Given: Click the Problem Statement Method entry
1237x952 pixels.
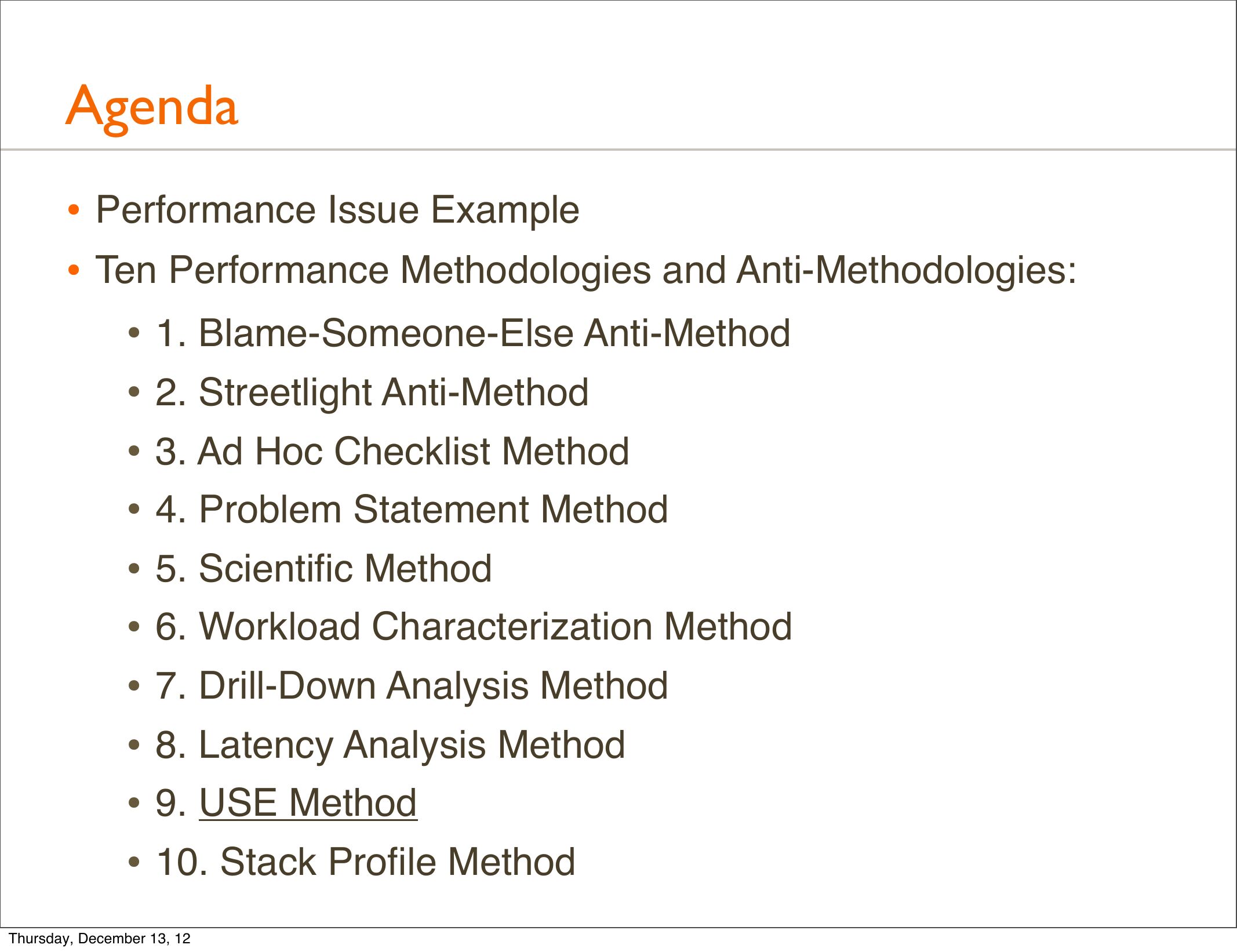Looking at the screenshot, I should tap(412, 510).
